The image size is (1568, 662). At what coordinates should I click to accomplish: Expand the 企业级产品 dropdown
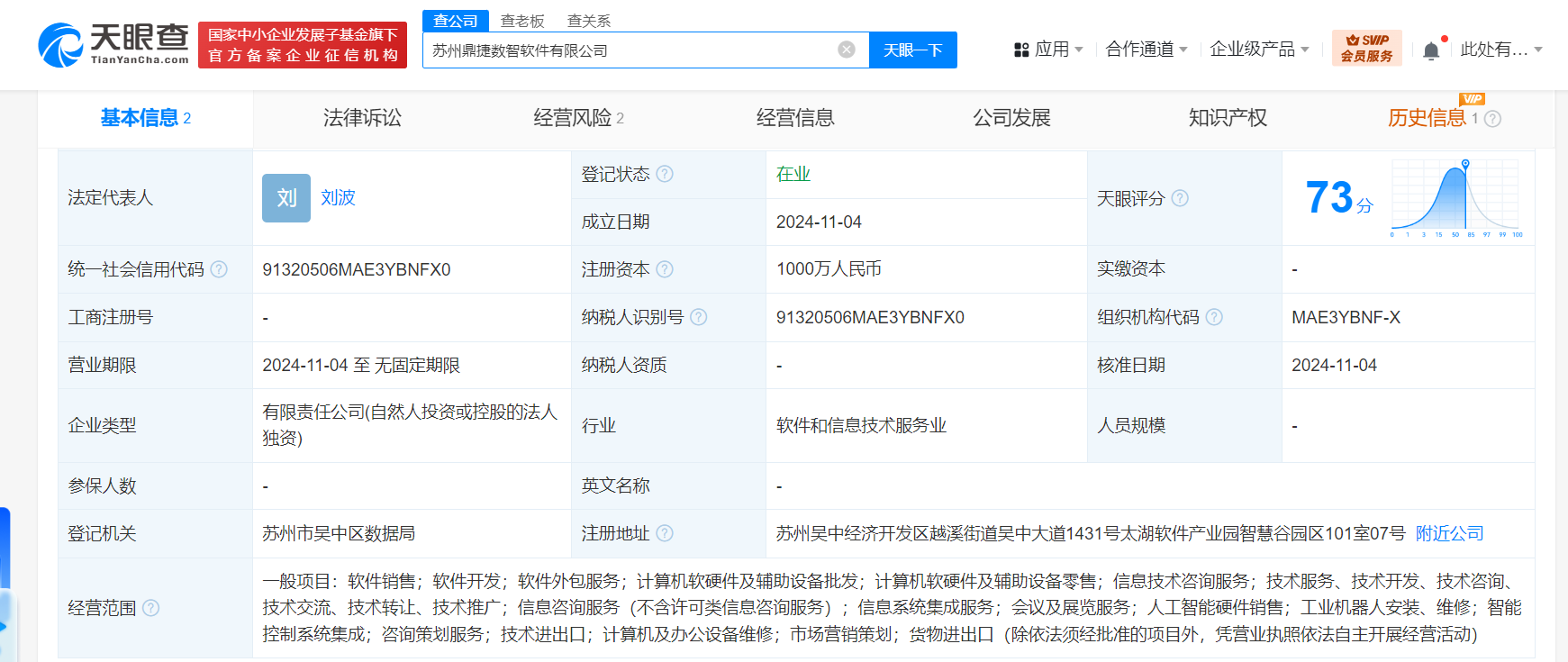pyautogui.click(x=1259, y=50)
